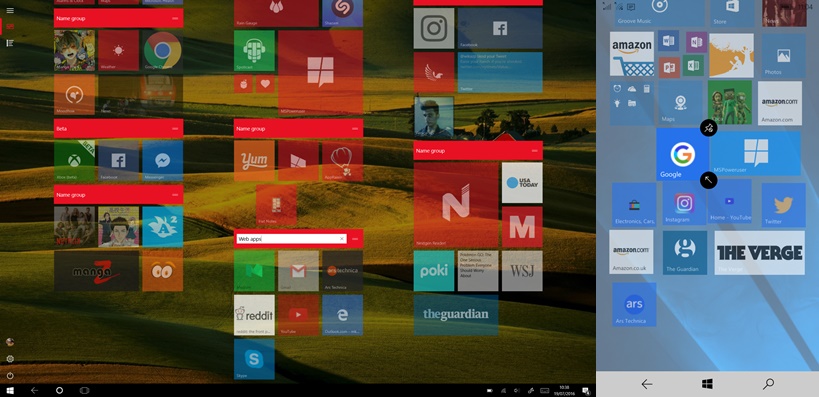Click the Web apps group name field
This screenshot has height=397, width=819.
pos(291,239)
